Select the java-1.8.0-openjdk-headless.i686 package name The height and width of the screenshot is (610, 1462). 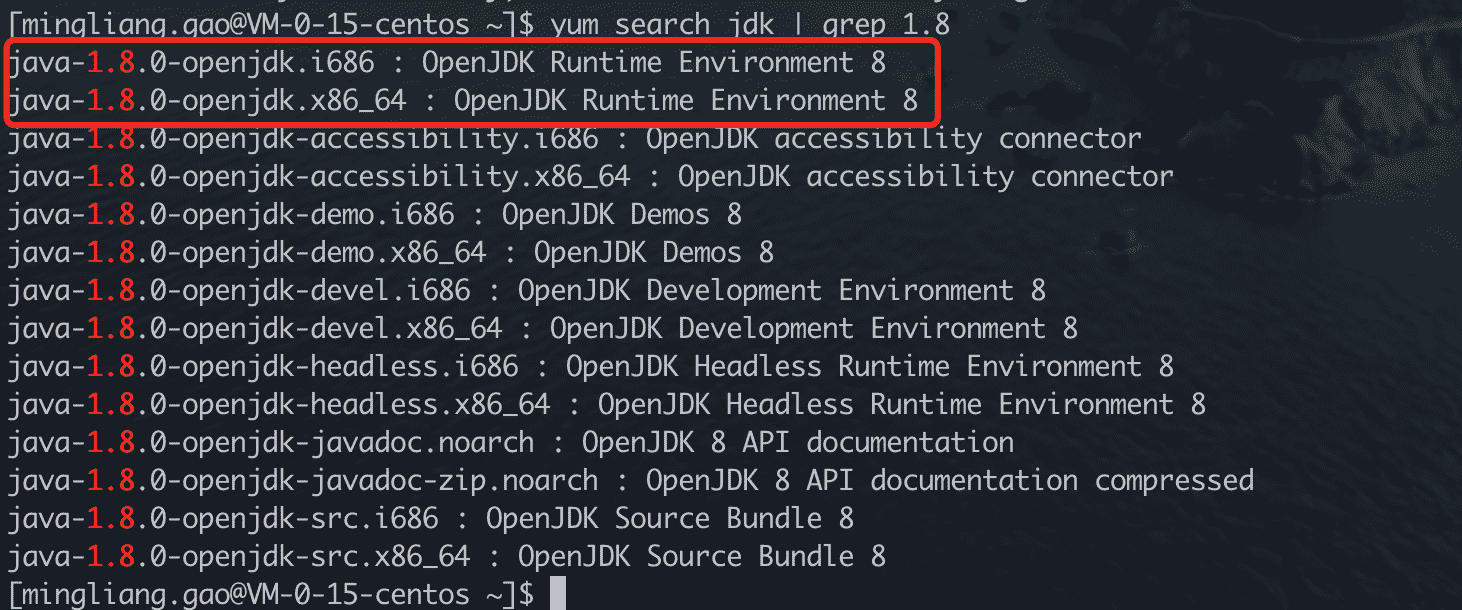(263, 367)
